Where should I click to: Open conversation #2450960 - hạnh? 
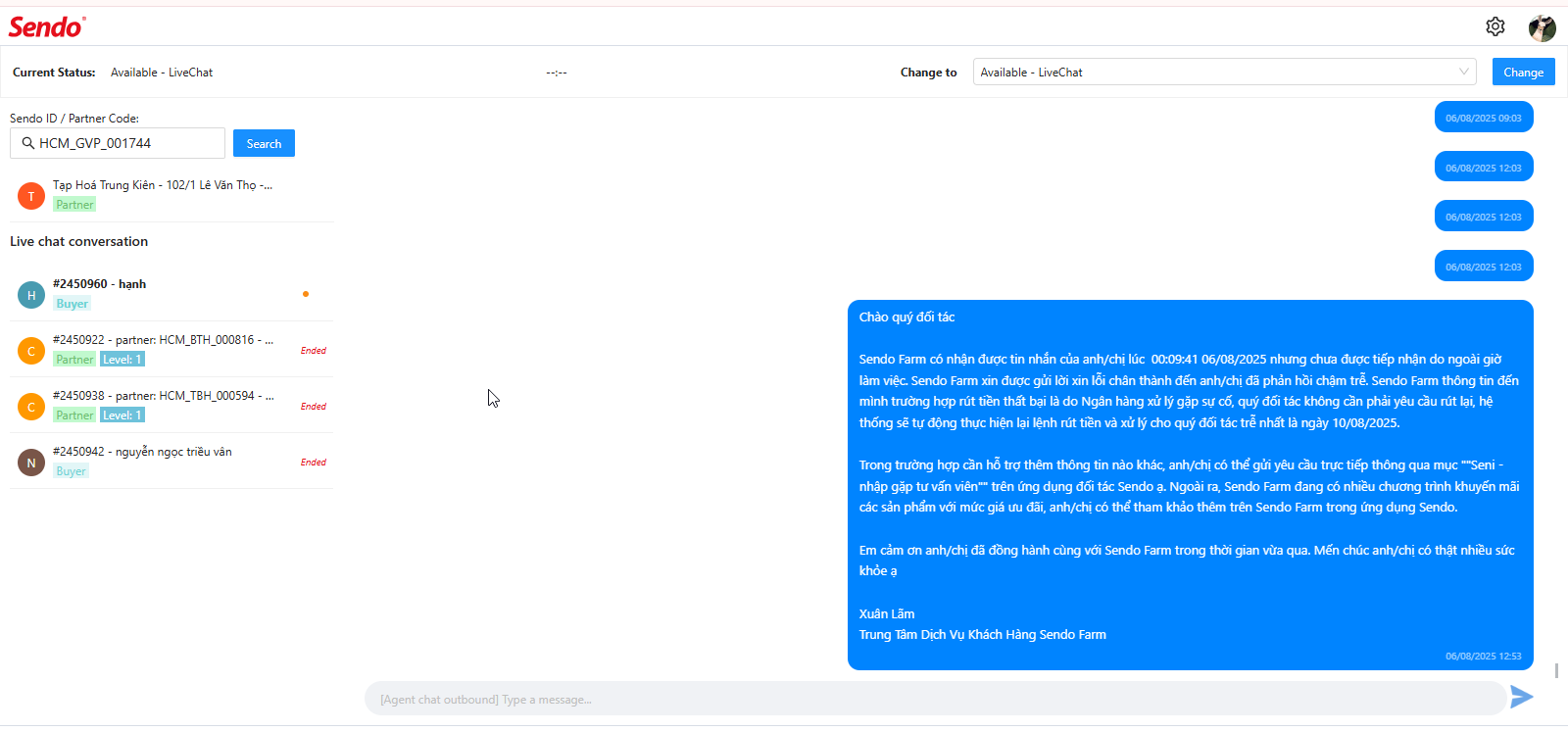[x=171, y=294]
